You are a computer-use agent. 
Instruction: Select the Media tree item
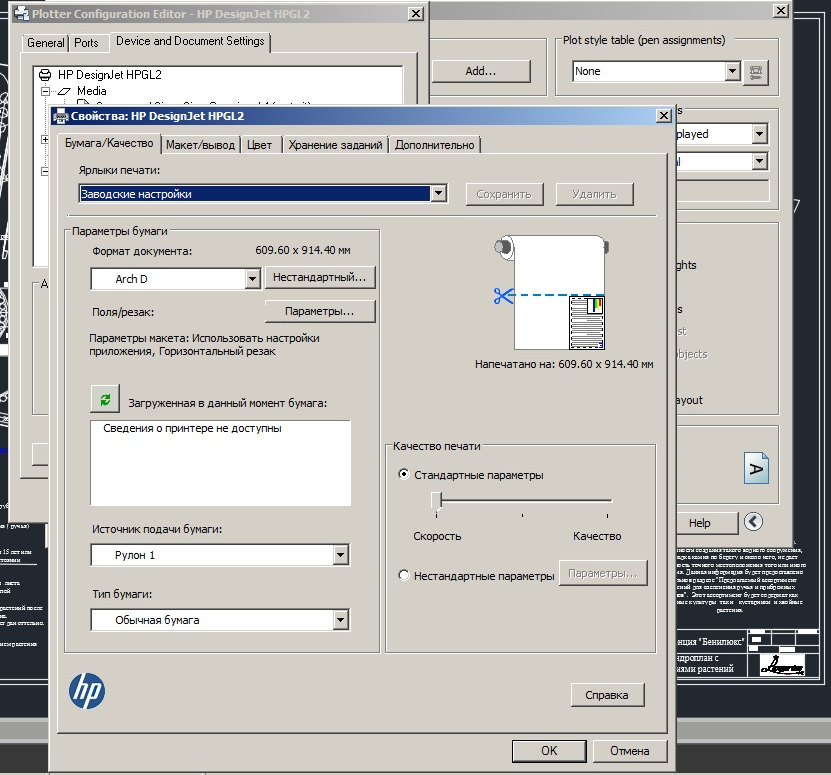[x=92, y=91]
